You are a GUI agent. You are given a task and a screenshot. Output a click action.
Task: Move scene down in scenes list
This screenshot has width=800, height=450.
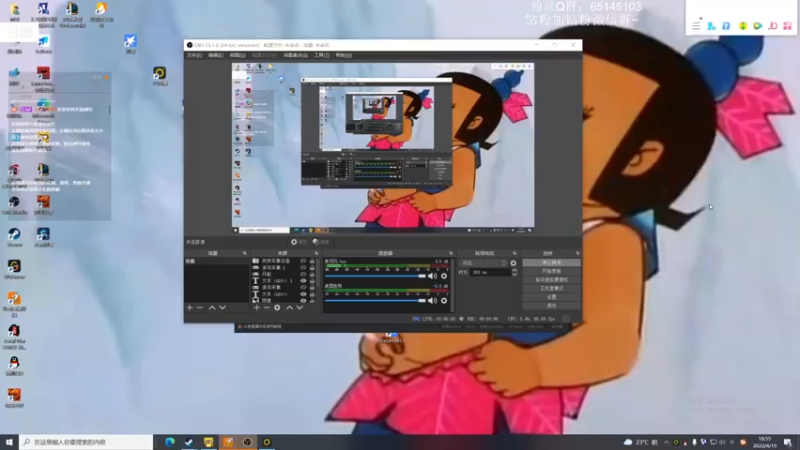222,308
